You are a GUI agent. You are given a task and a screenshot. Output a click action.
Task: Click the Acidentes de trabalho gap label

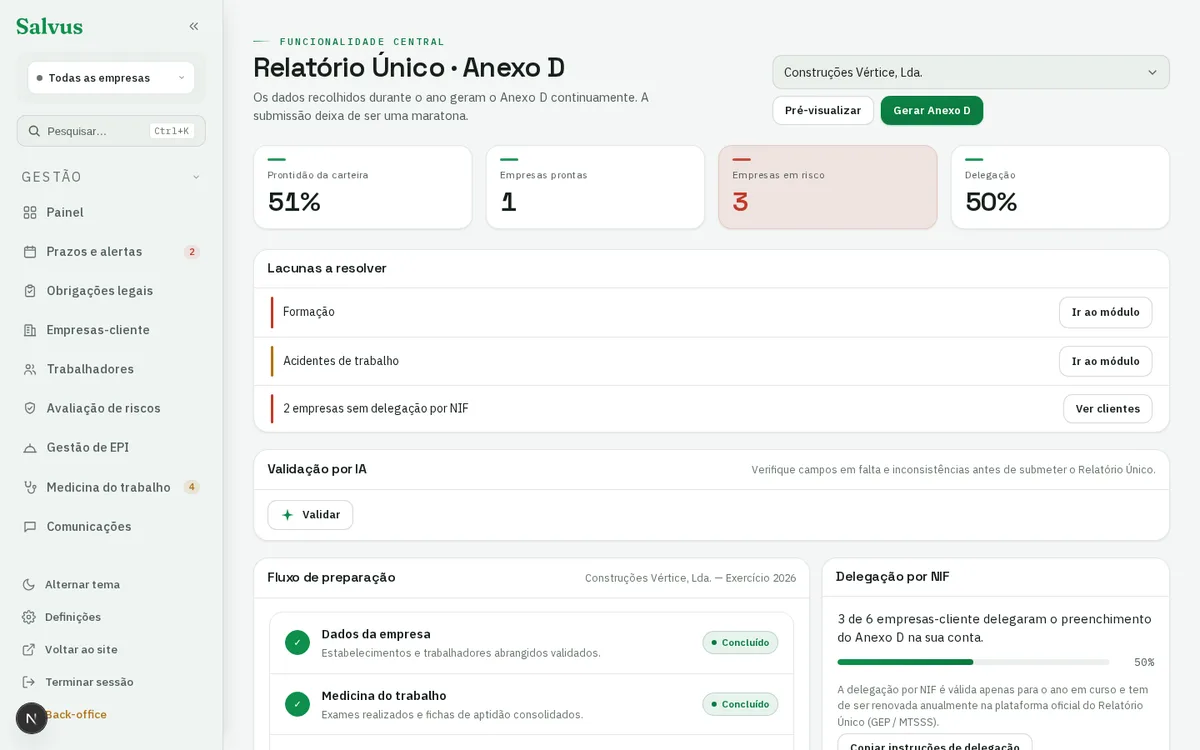coord(341,361)
